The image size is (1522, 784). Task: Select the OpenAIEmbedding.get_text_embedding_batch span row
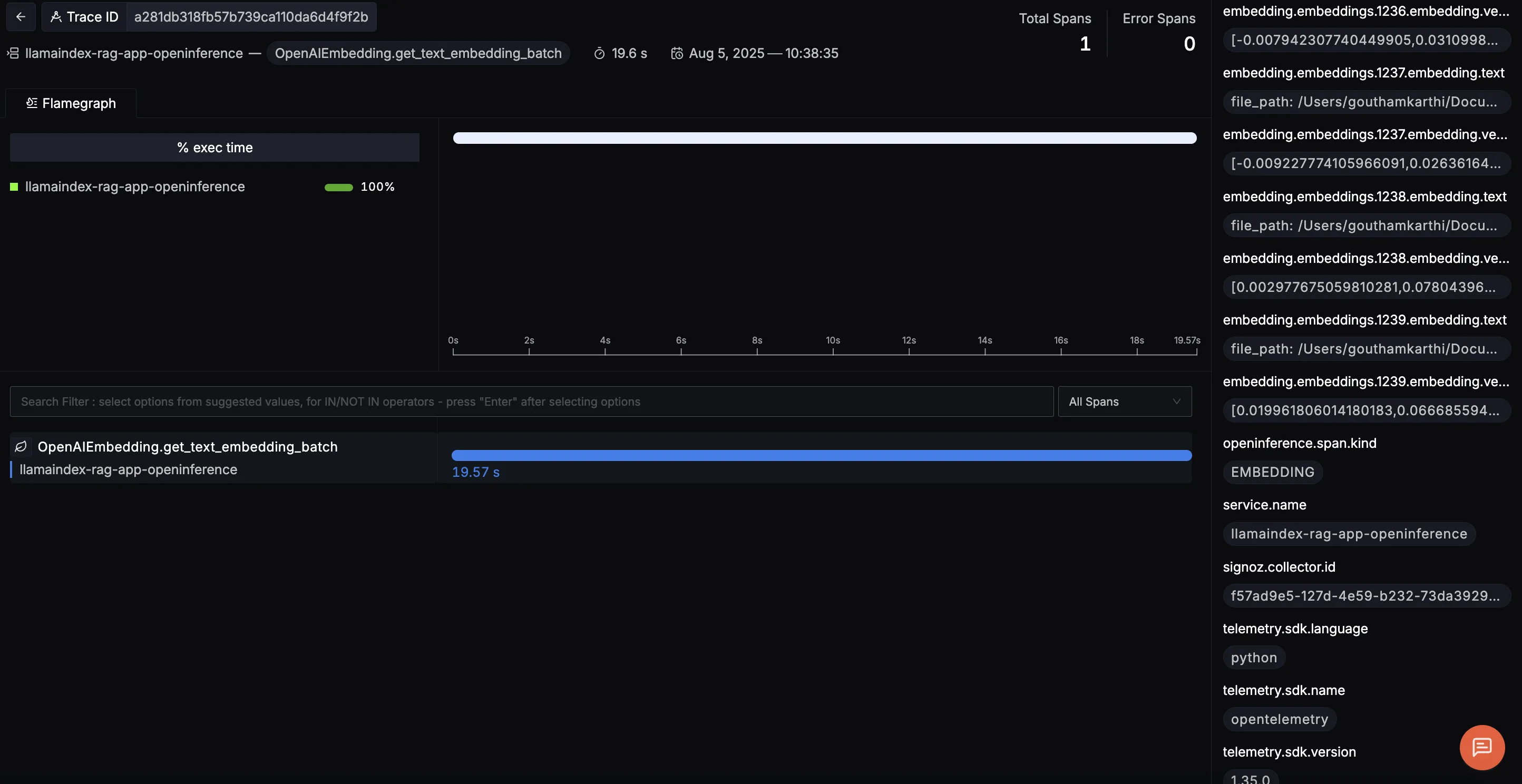click(x=601, y=458)
